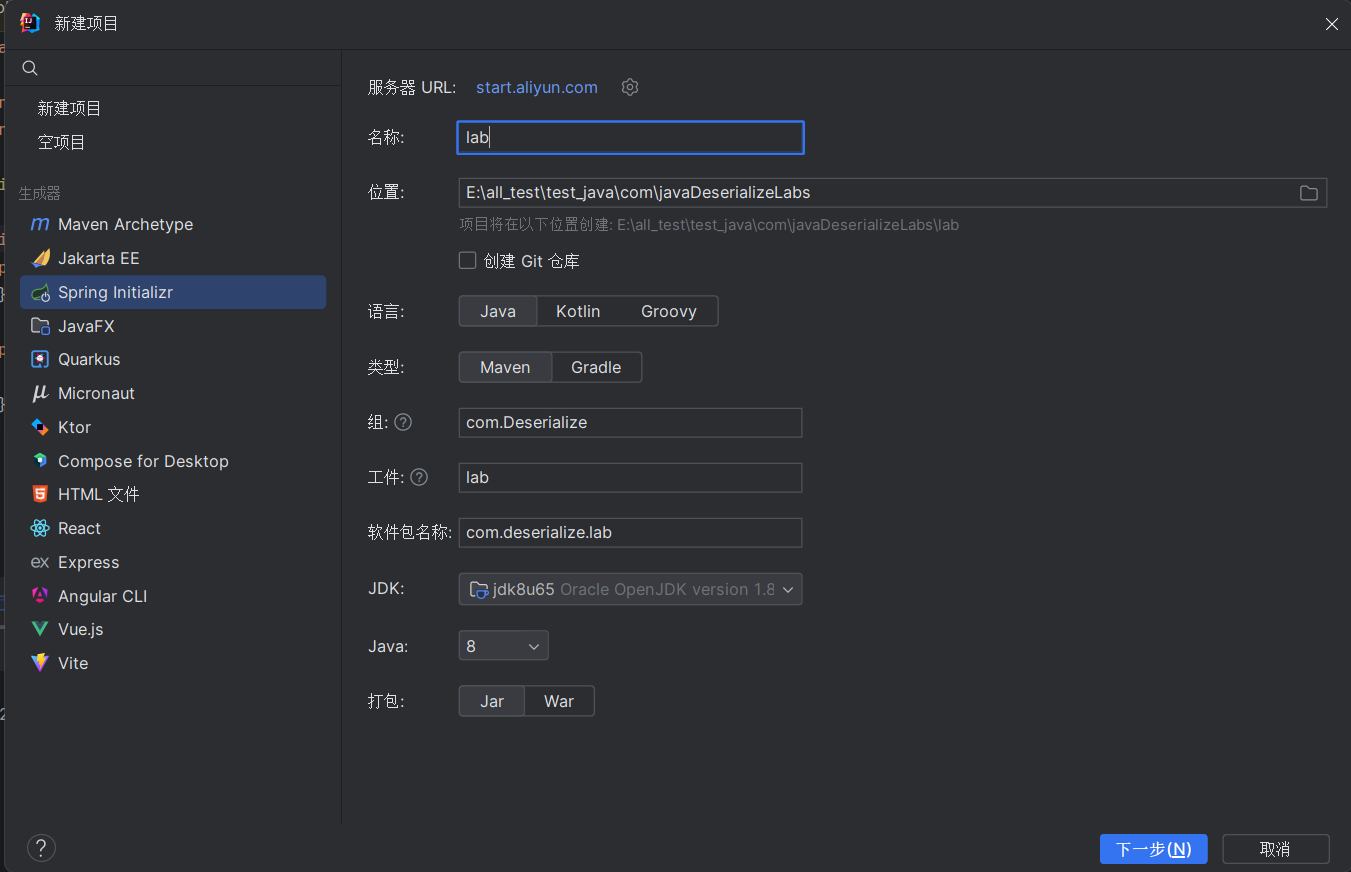Click the 下一步(N) button
The height and width of the screenshot is (872, 1351).
(1153, 849)
